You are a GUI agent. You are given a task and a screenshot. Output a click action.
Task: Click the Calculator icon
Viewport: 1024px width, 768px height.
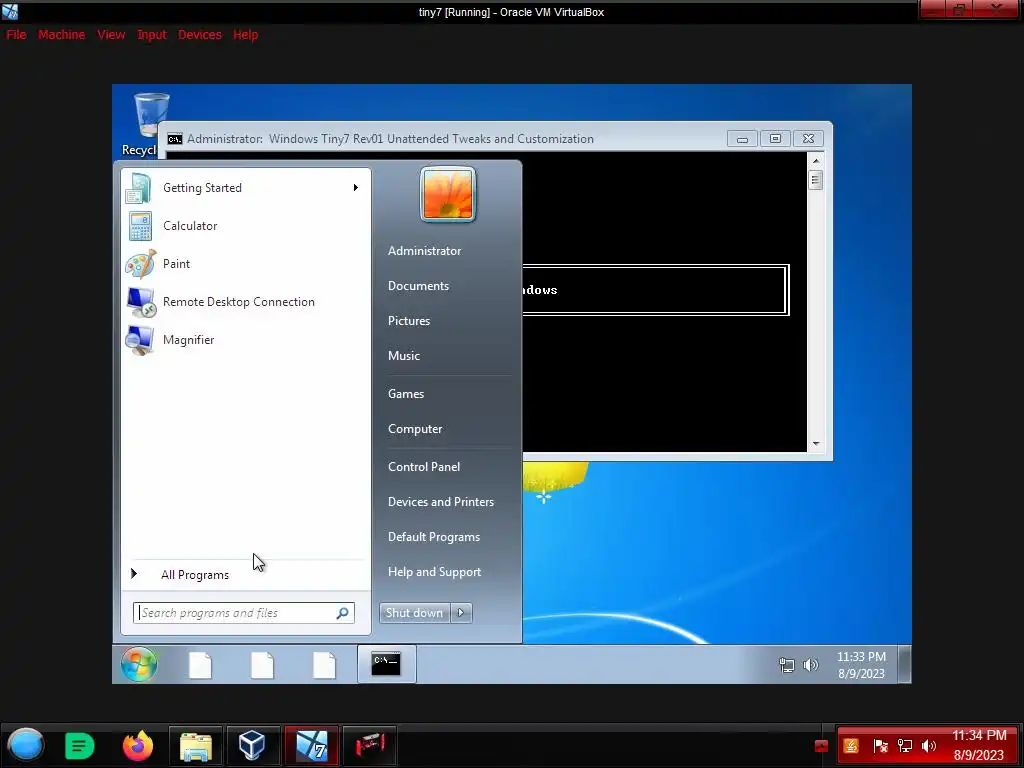pyautogui.click(x=140, y=226)
